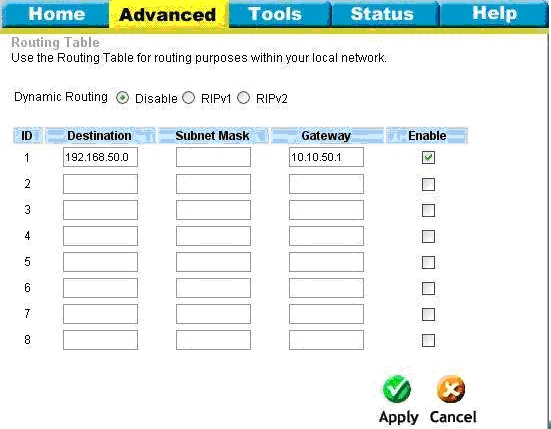Click the green Apply checkmark icon

tap(397, 389)
